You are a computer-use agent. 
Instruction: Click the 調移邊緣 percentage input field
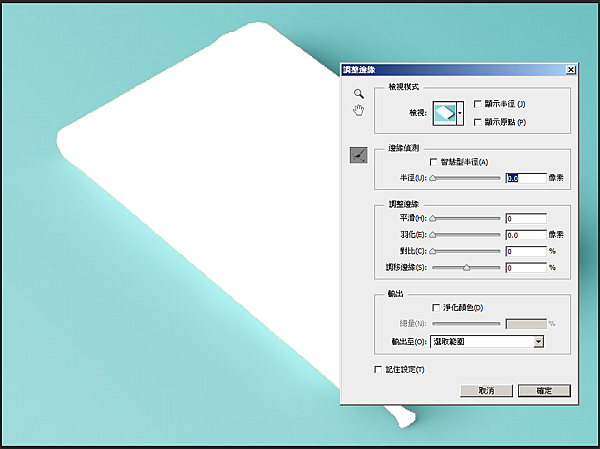[x=526, y=268]
